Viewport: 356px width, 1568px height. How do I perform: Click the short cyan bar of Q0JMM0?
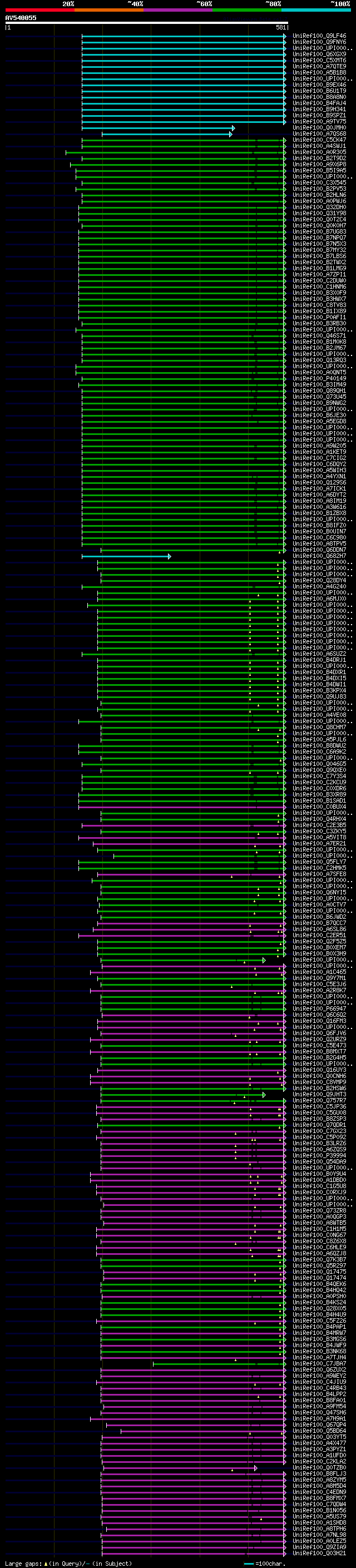click(x=158, y=128)
